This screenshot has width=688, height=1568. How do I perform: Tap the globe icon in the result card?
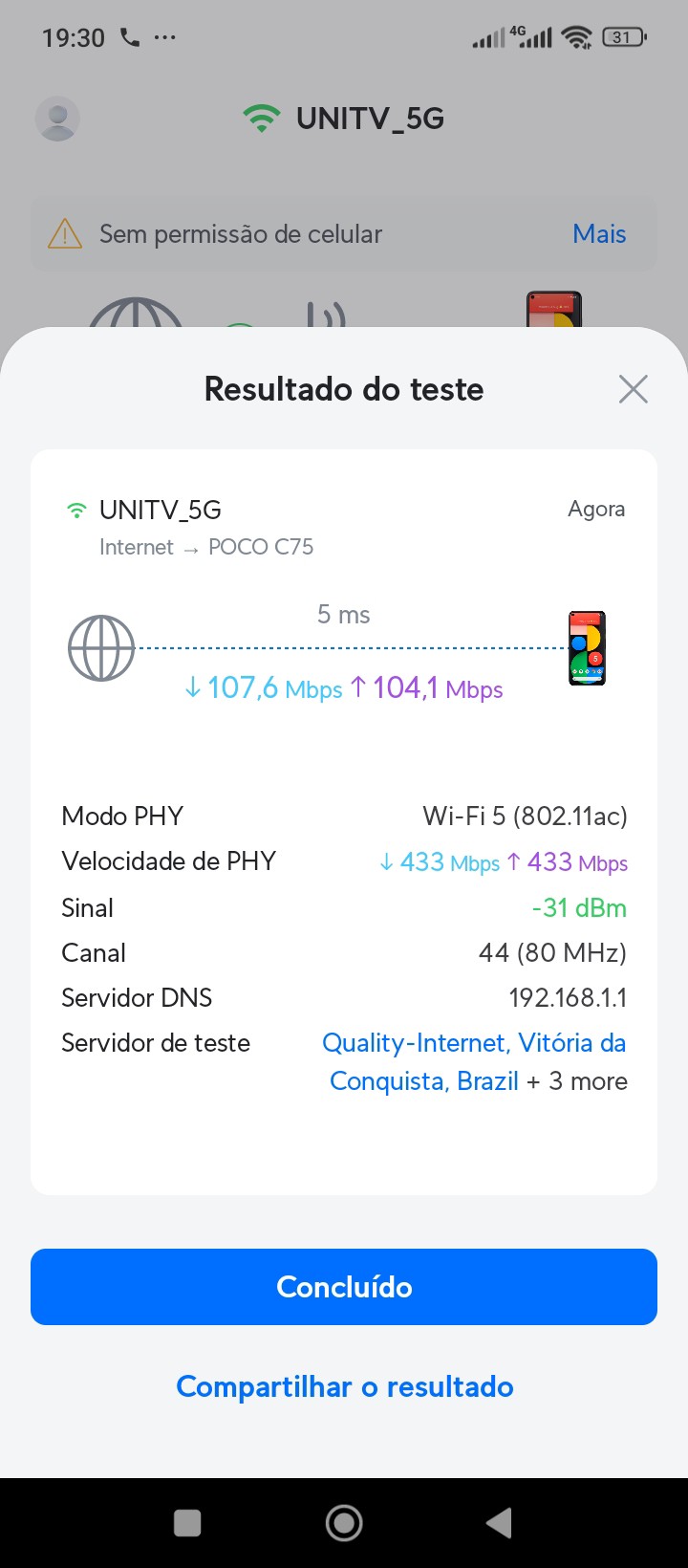click(101, 648)
